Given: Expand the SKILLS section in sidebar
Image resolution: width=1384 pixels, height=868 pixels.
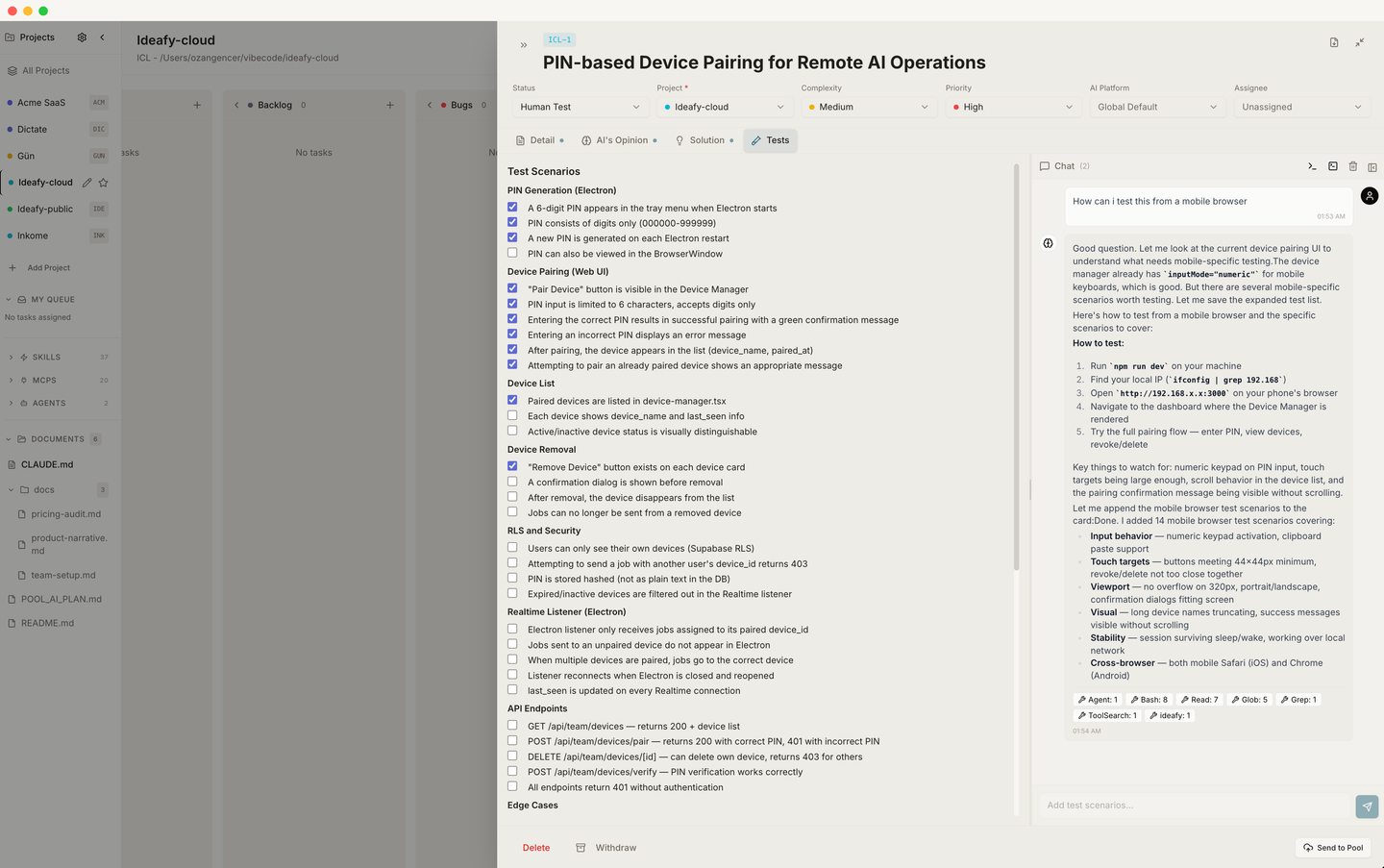Looking at the screenshot, I should tap(11, 358).
